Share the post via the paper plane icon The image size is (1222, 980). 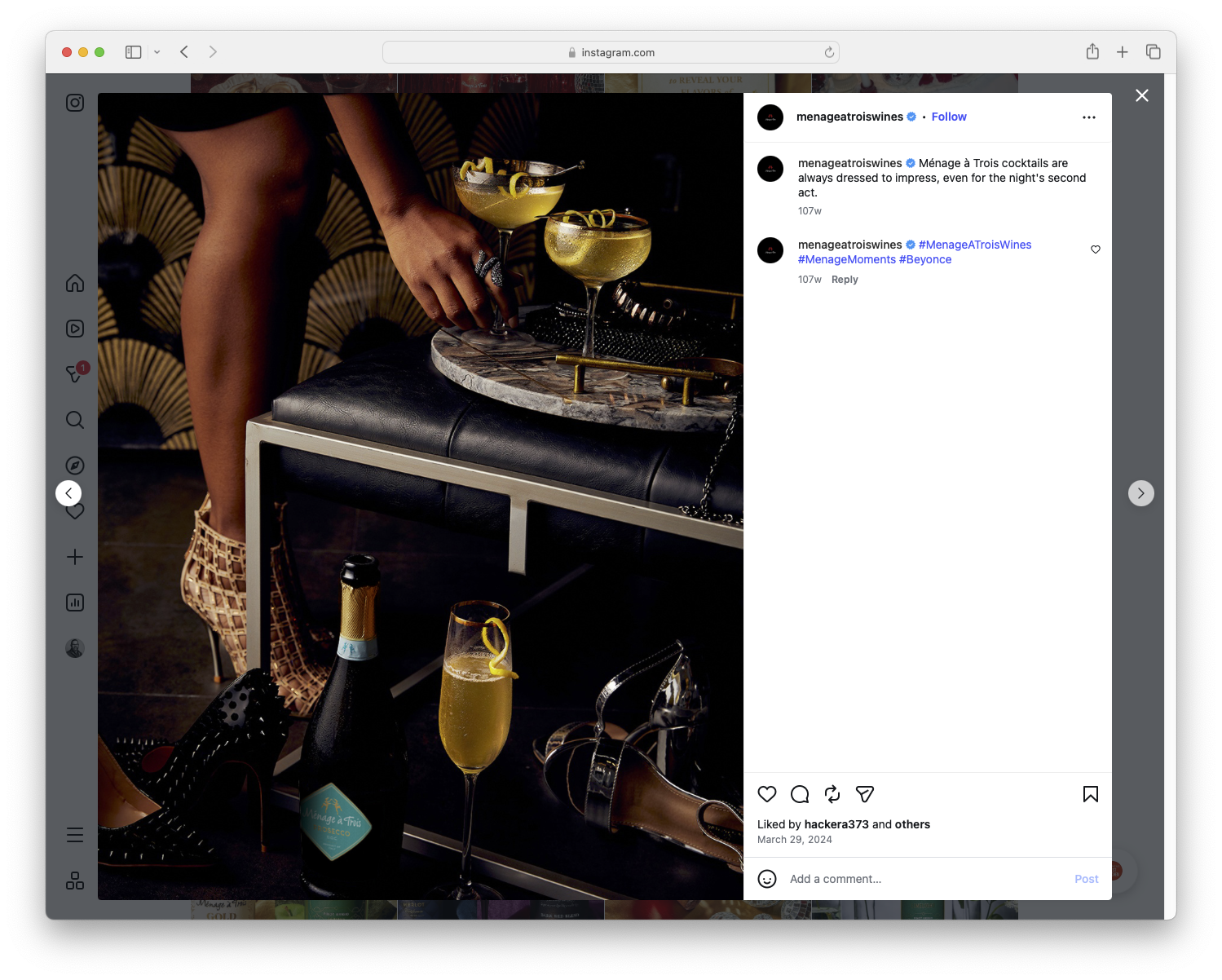pos(864,793)
